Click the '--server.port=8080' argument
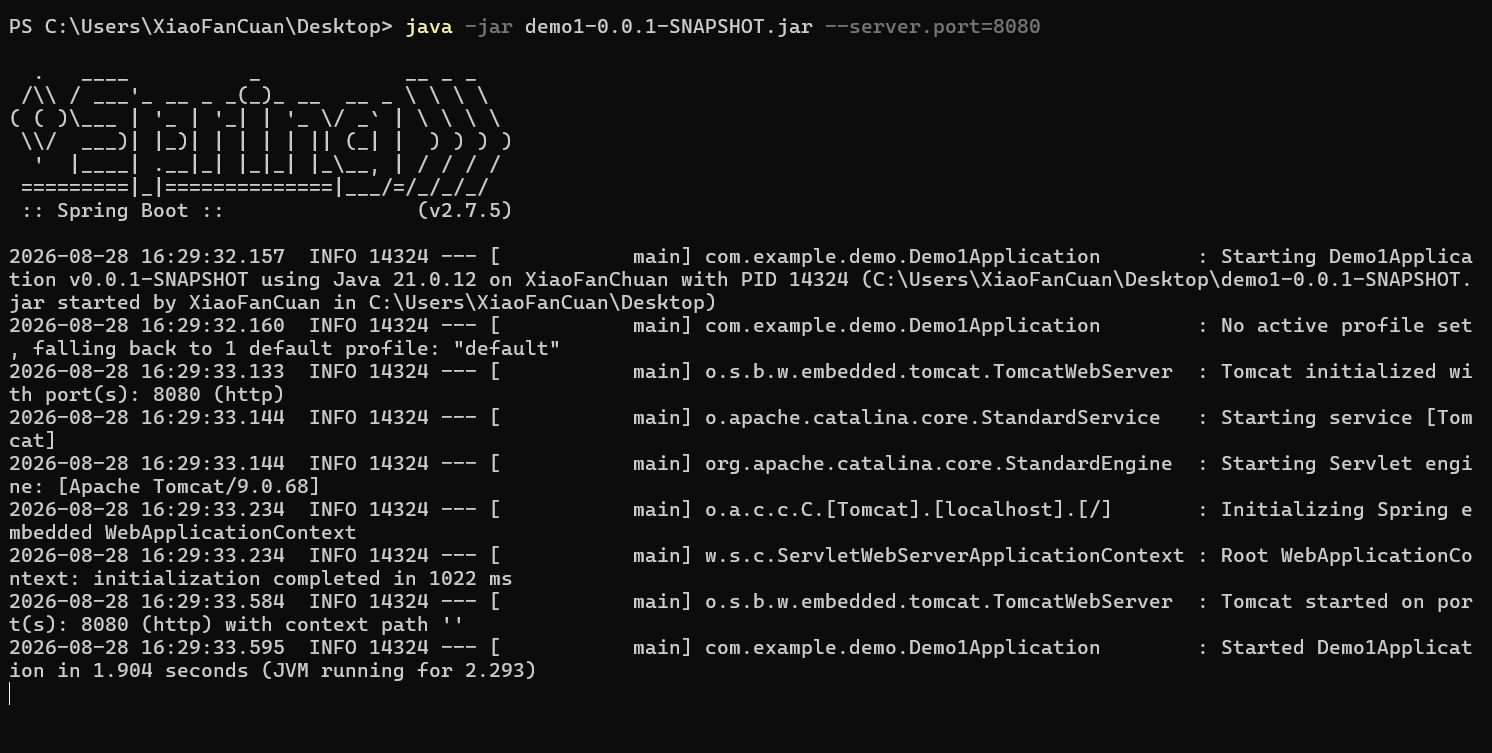Image resolution: width=1492 pixels, height=753 pixels. pos(933,27)
